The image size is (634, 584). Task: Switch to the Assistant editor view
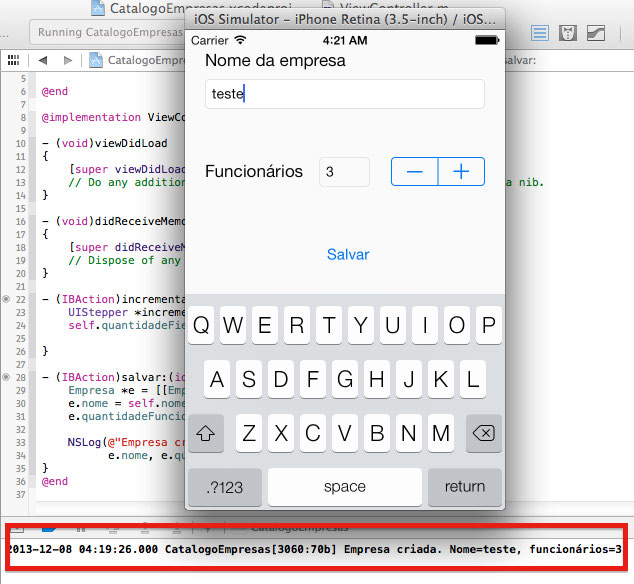point(568,32)
